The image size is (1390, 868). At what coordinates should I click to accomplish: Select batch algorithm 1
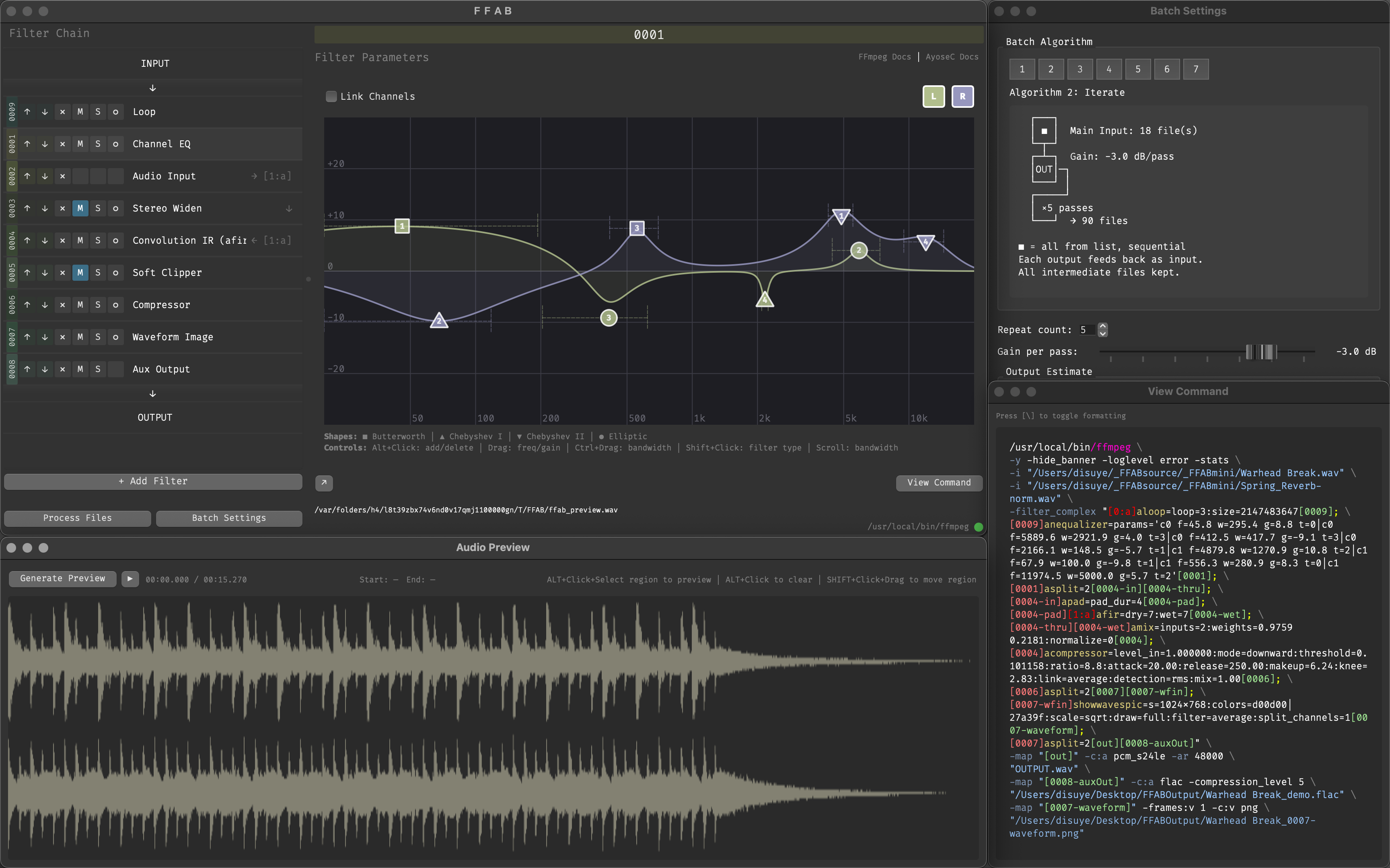[1022, 70]
